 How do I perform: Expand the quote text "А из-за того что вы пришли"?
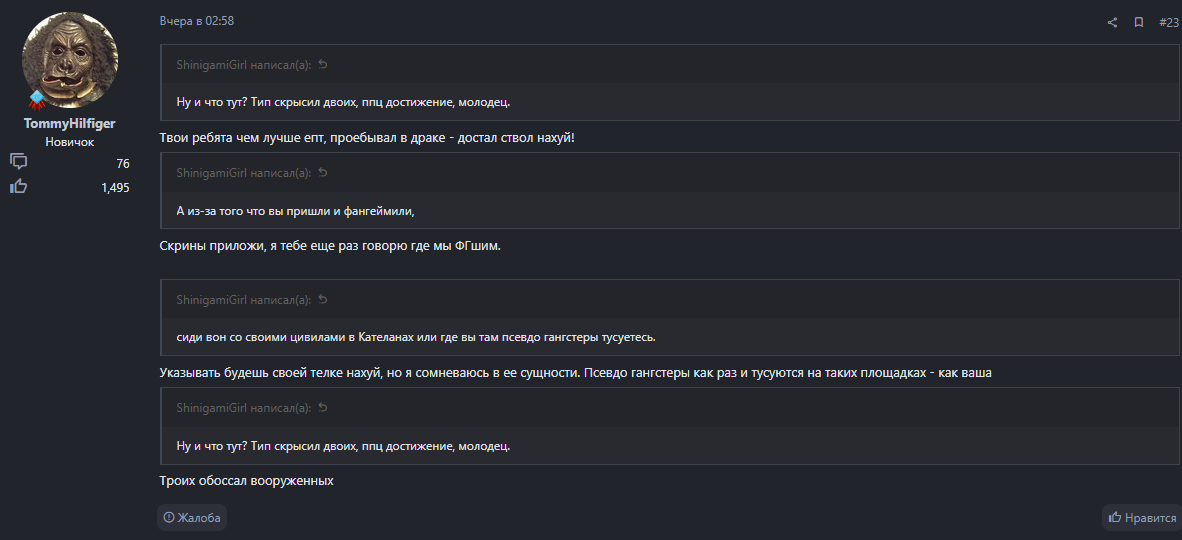295,211
